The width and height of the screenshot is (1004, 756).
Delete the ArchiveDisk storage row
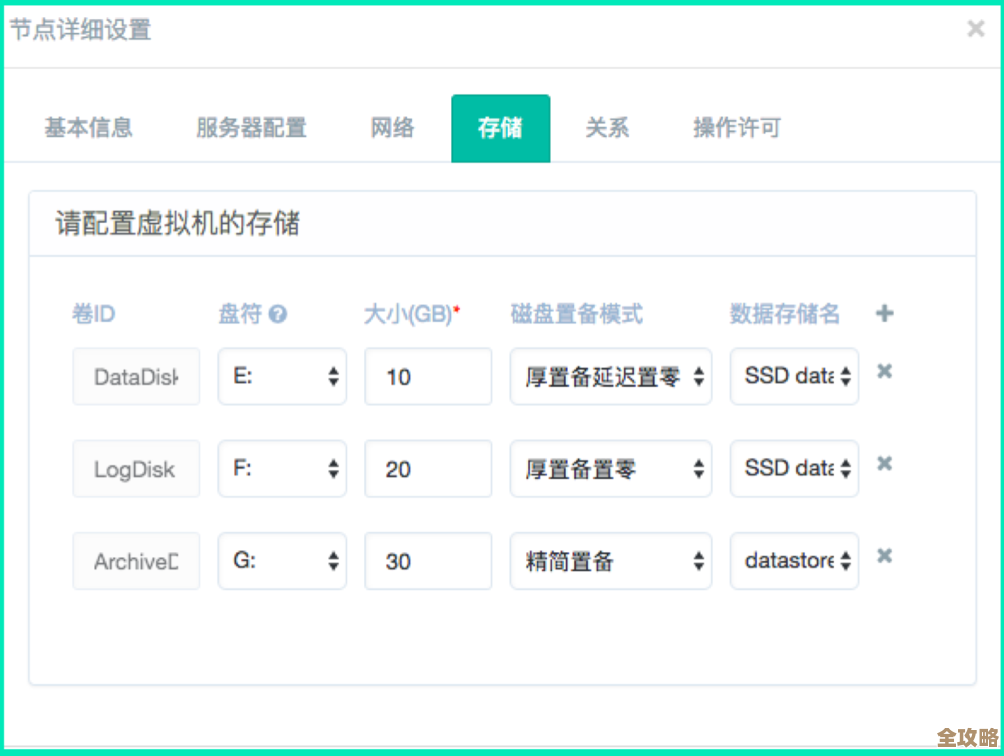884,555
